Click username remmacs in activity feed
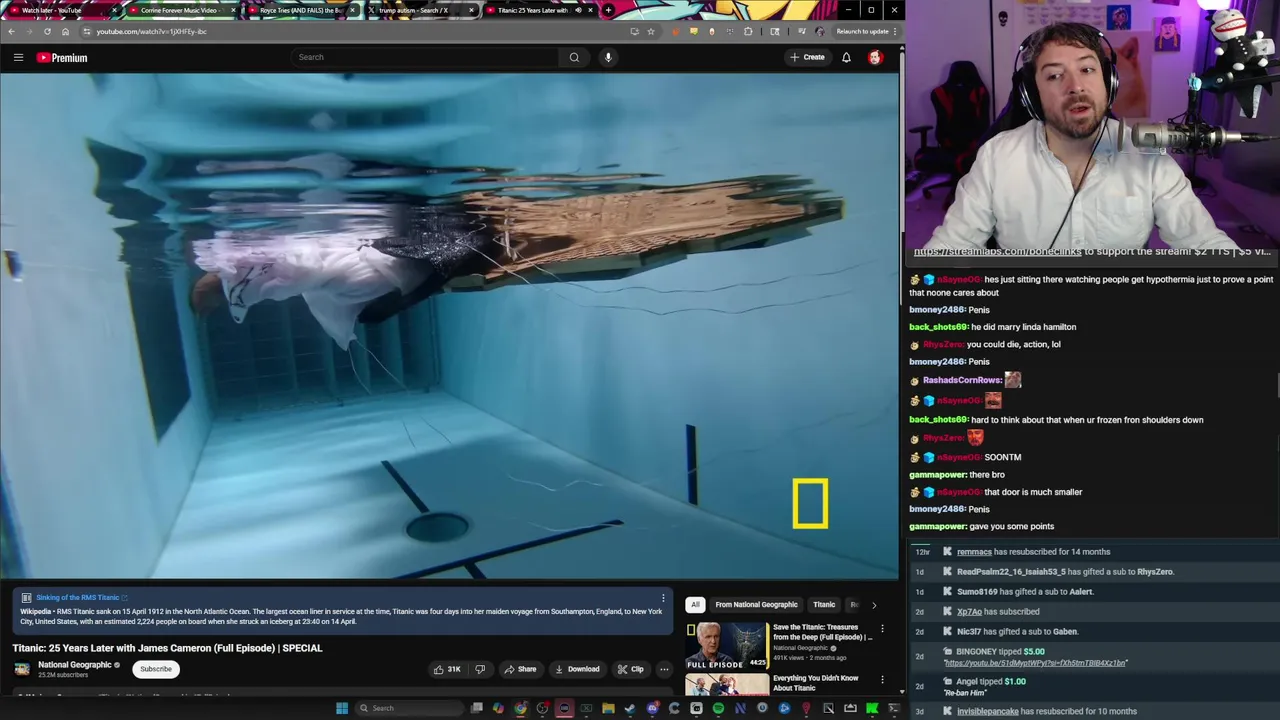 pos(974,552)
